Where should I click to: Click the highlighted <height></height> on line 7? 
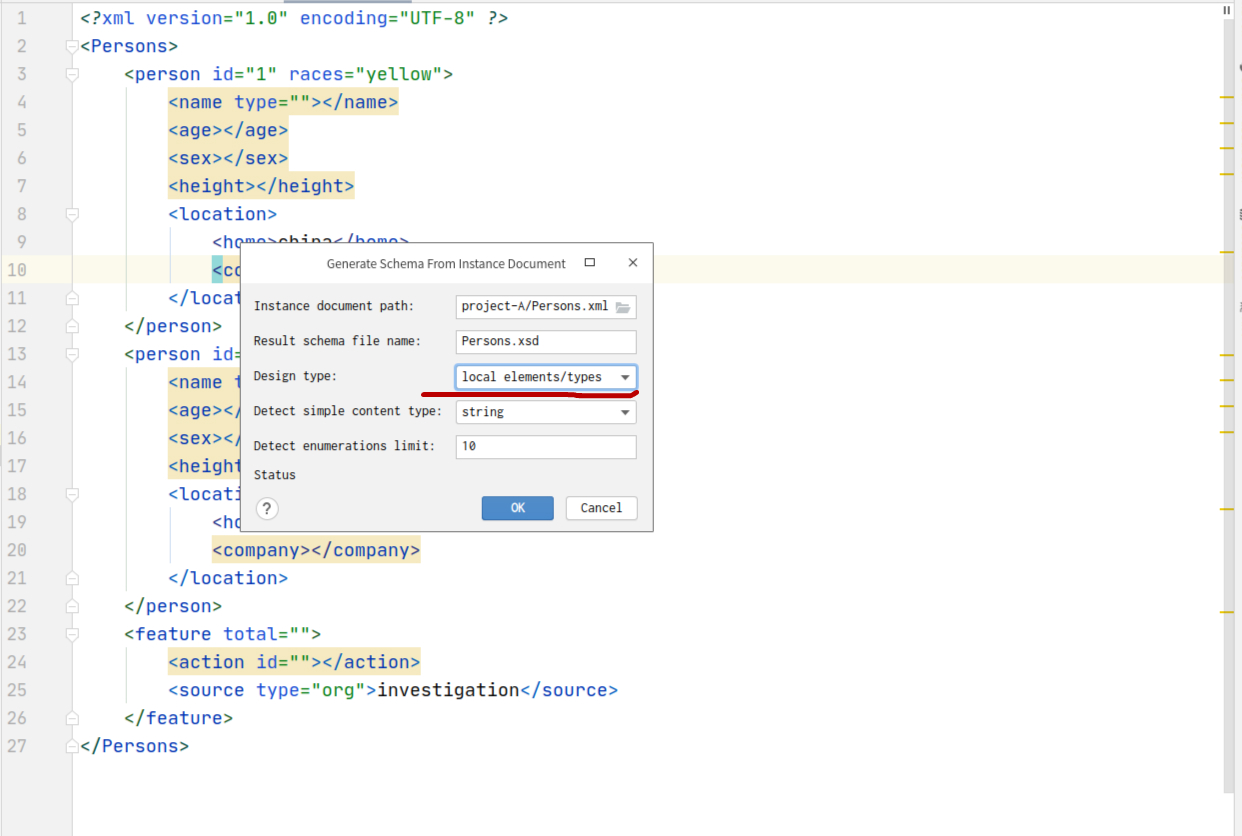click(261, 186)
